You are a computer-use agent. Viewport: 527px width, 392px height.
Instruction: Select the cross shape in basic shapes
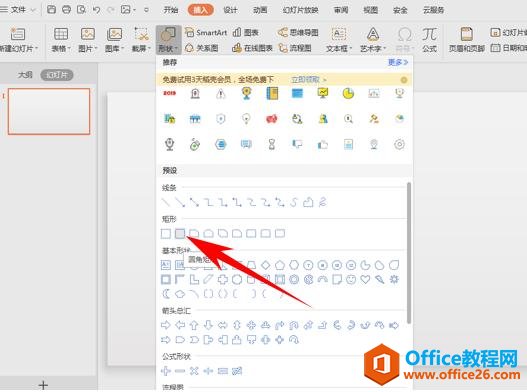[222, 279]
